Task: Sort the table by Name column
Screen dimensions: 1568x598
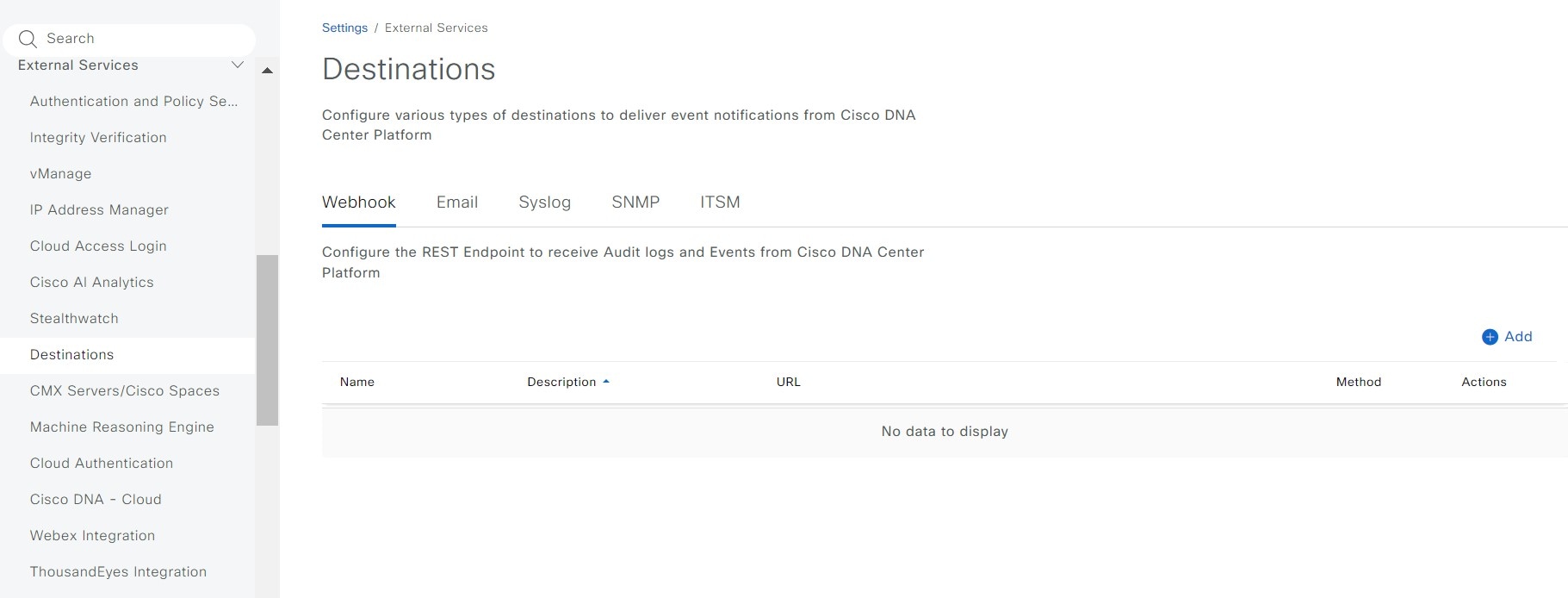Action: pyautogui.click(x=356, y=382)
